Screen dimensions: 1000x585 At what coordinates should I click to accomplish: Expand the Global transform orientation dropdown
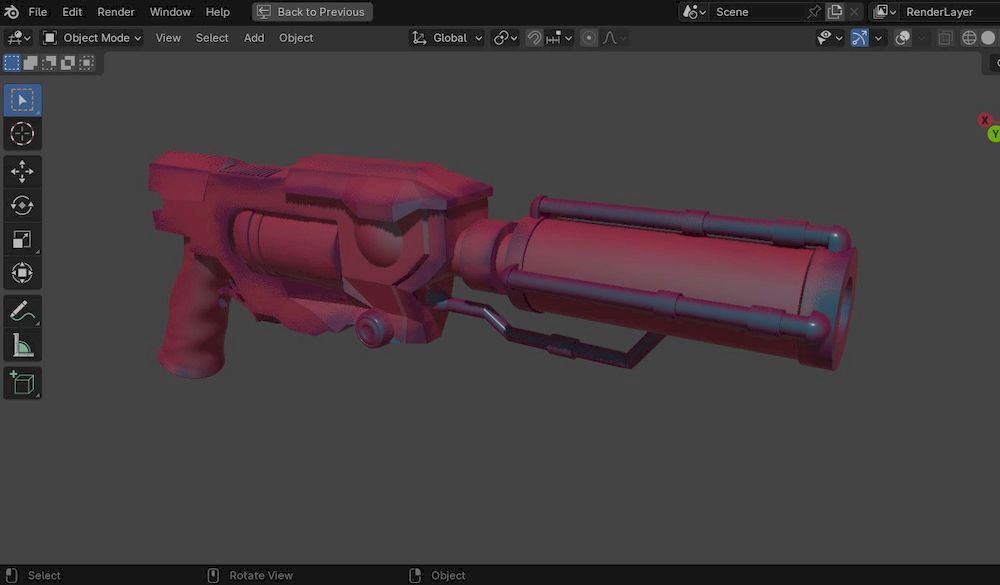tap(448, 38)
